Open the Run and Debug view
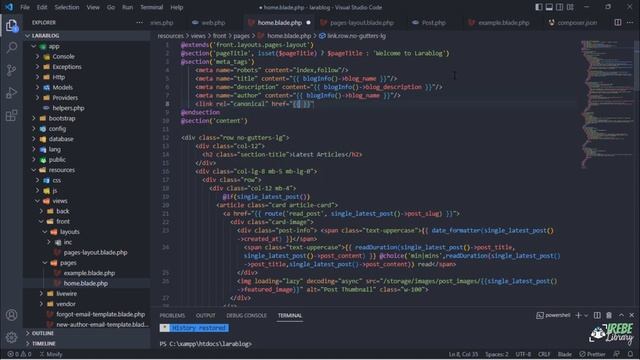This screenshot has width=640, height=360. coord(11,93)
